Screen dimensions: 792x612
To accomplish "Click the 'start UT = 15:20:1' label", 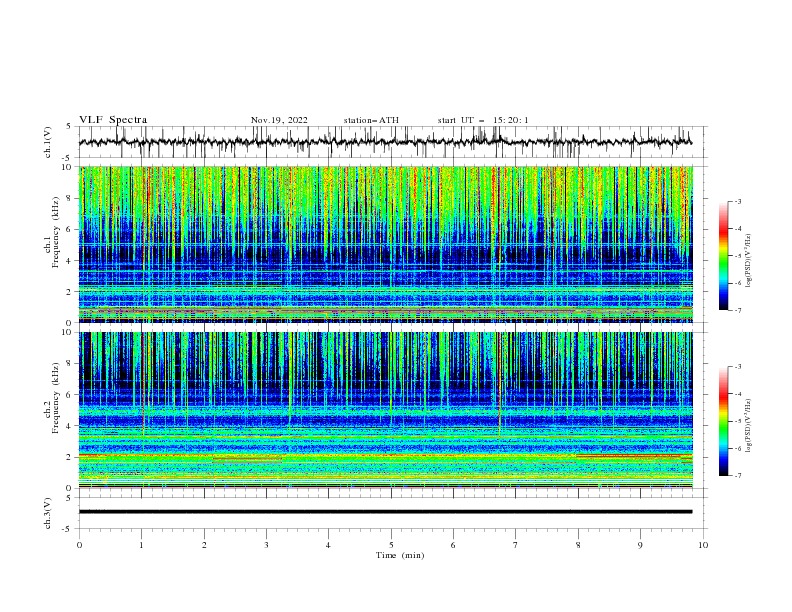I will click(483, 120).
